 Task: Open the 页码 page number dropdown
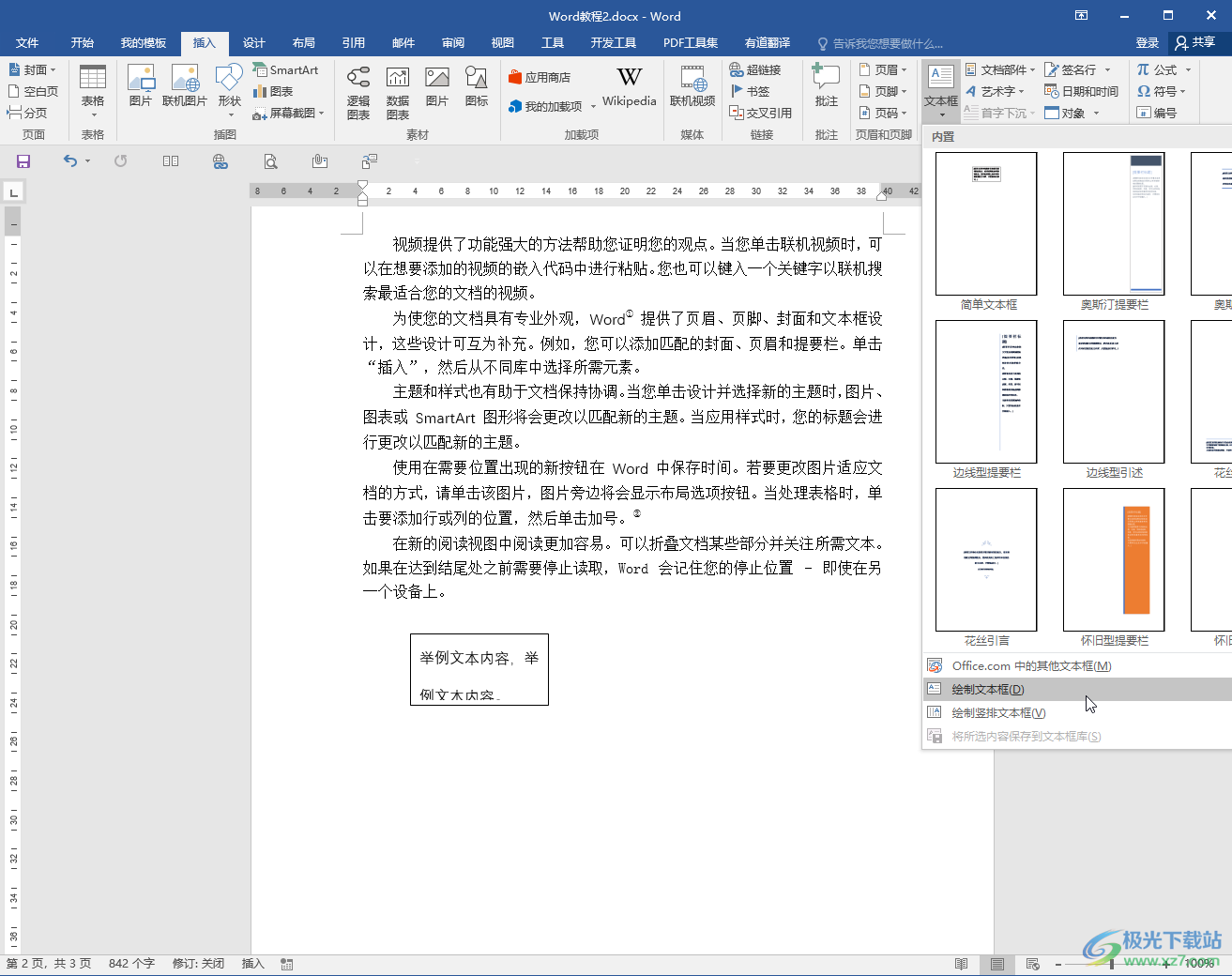click(x=883, y=113)
